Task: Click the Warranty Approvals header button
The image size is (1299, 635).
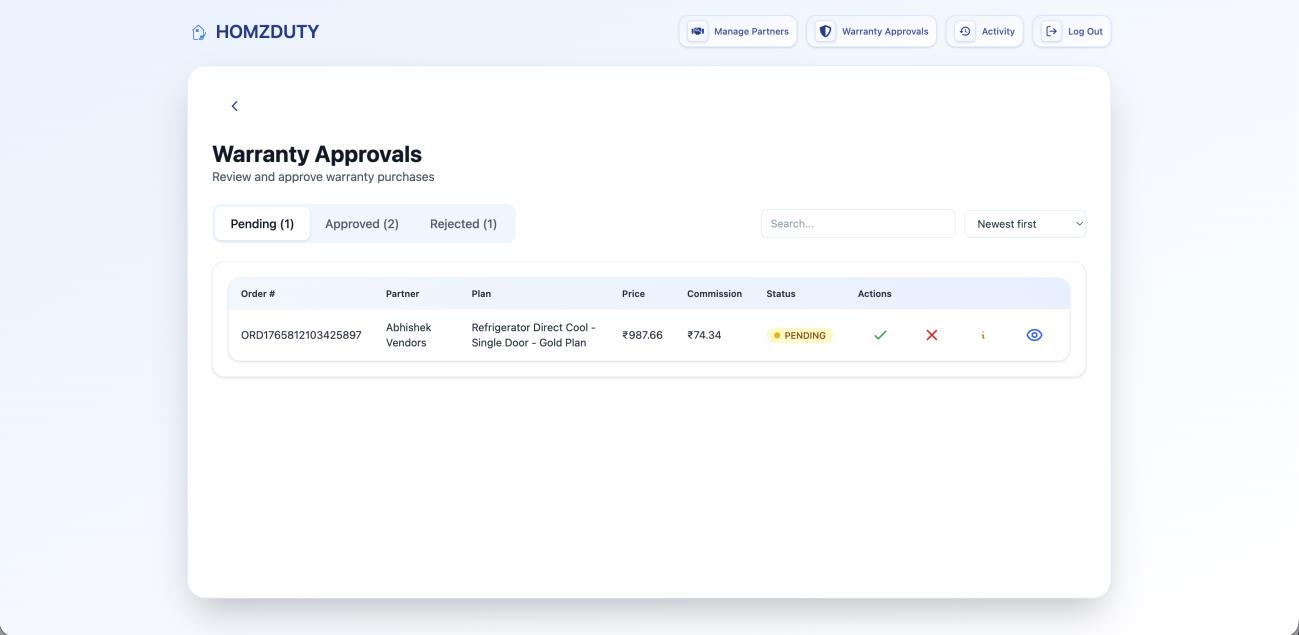Action: click(871, 31)
